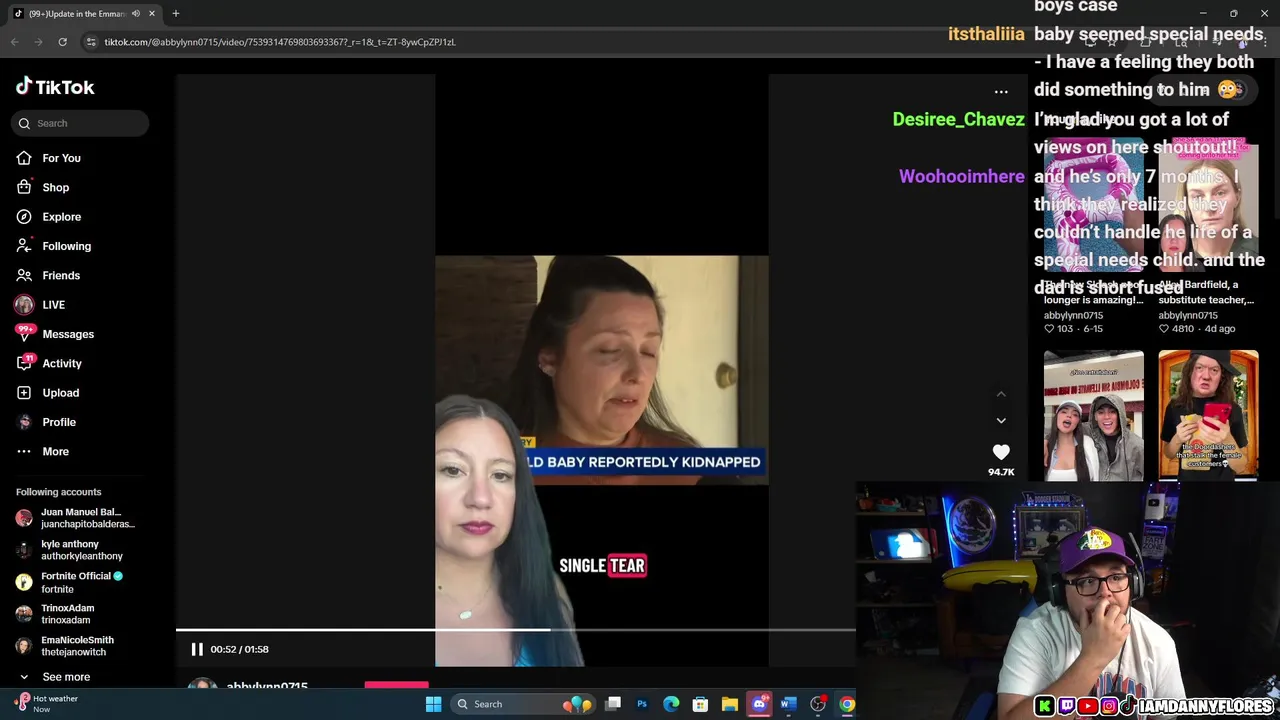Open the Activity notifications
The height and width of the screenshot is (720, 1280).
pyautogui.click(x=62, y=363)
